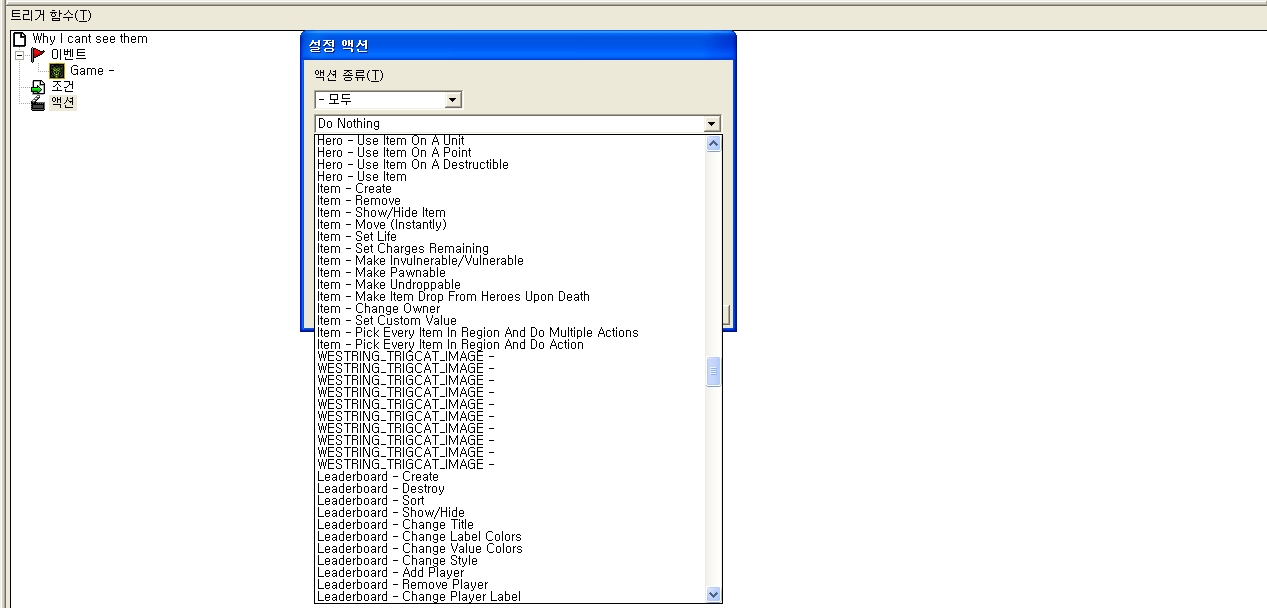The width and height of the screenshot is (1267, 608).
Task: Click the 트리거 함수 panel label
Action: pyautogui.click(x=51, y=15)
